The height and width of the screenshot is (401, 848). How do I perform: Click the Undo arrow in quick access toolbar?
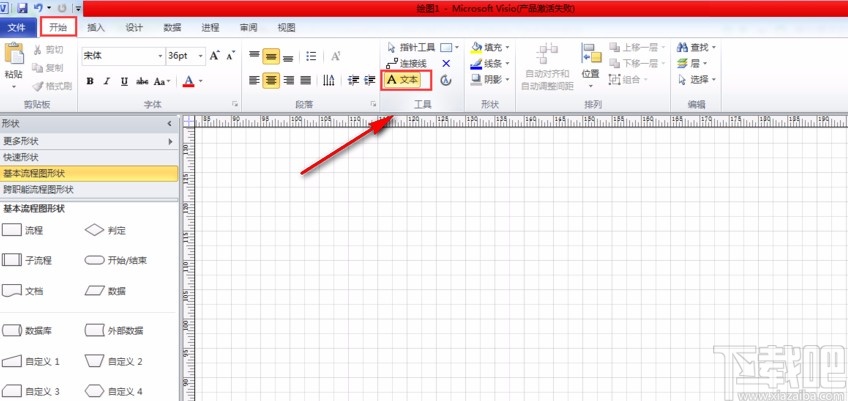point(38,8)
